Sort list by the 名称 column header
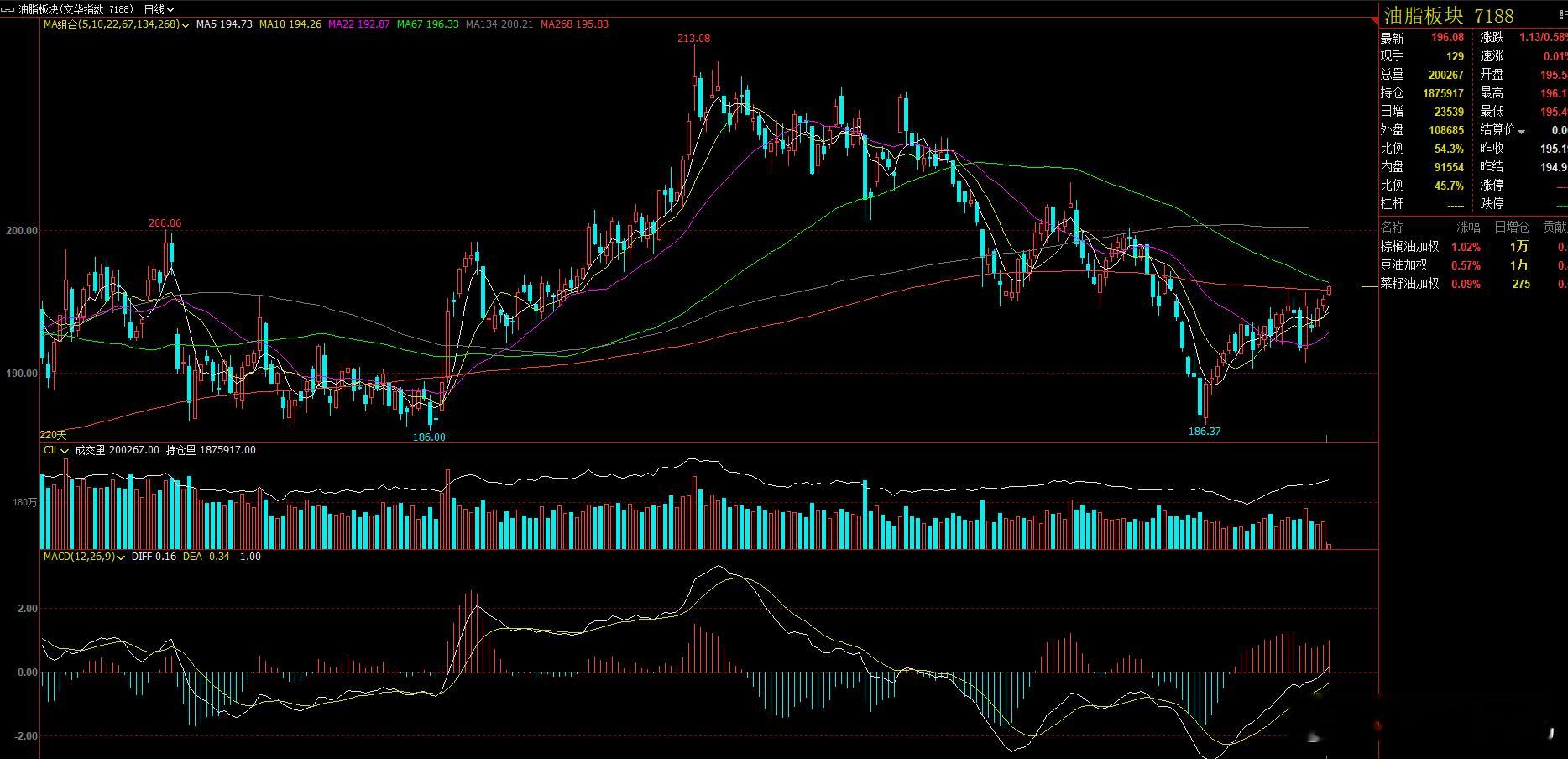 click(x=1392, y=227)
